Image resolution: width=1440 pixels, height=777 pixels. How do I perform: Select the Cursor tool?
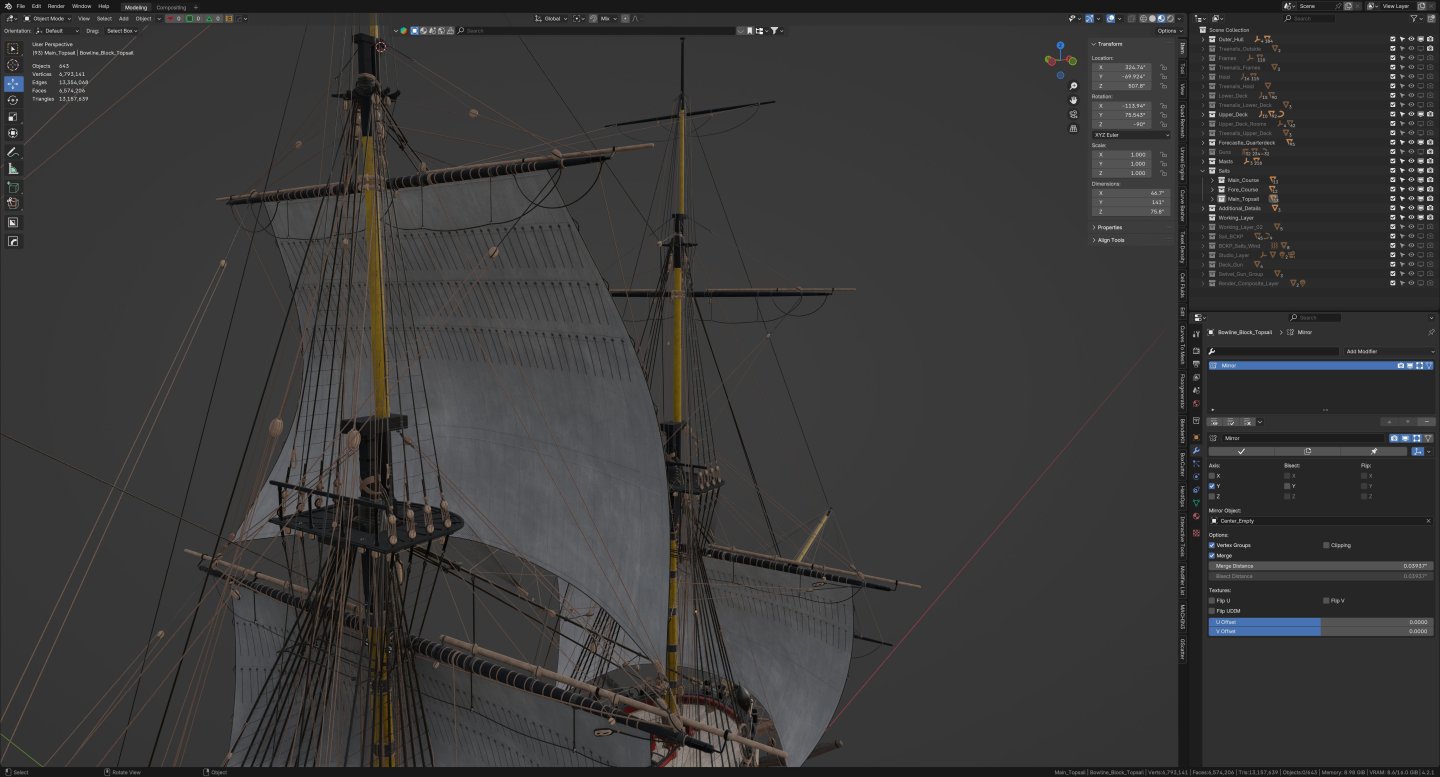pos(13,65)
